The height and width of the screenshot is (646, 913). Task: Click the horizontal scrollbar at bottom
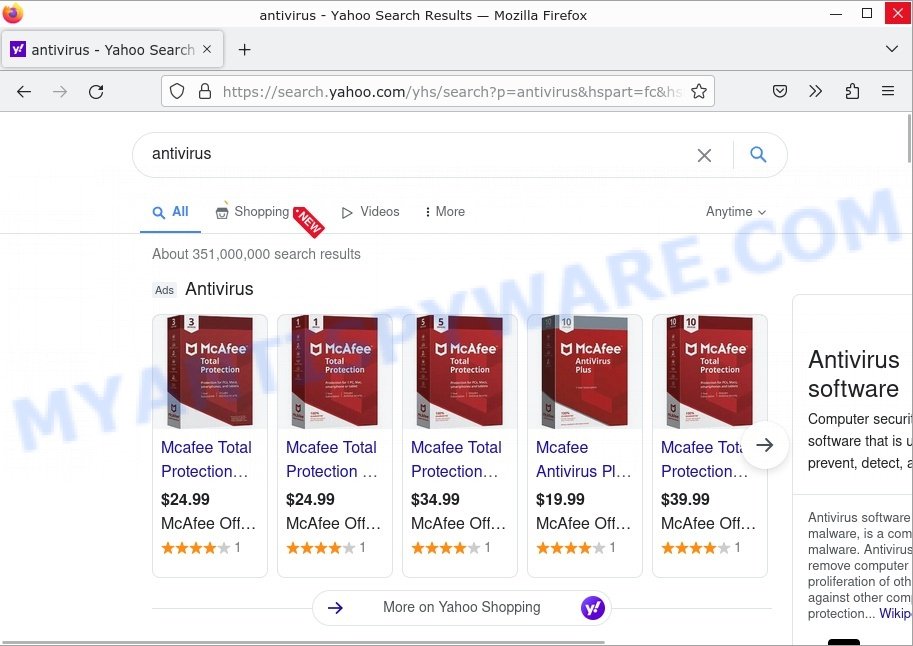[303, 643]
